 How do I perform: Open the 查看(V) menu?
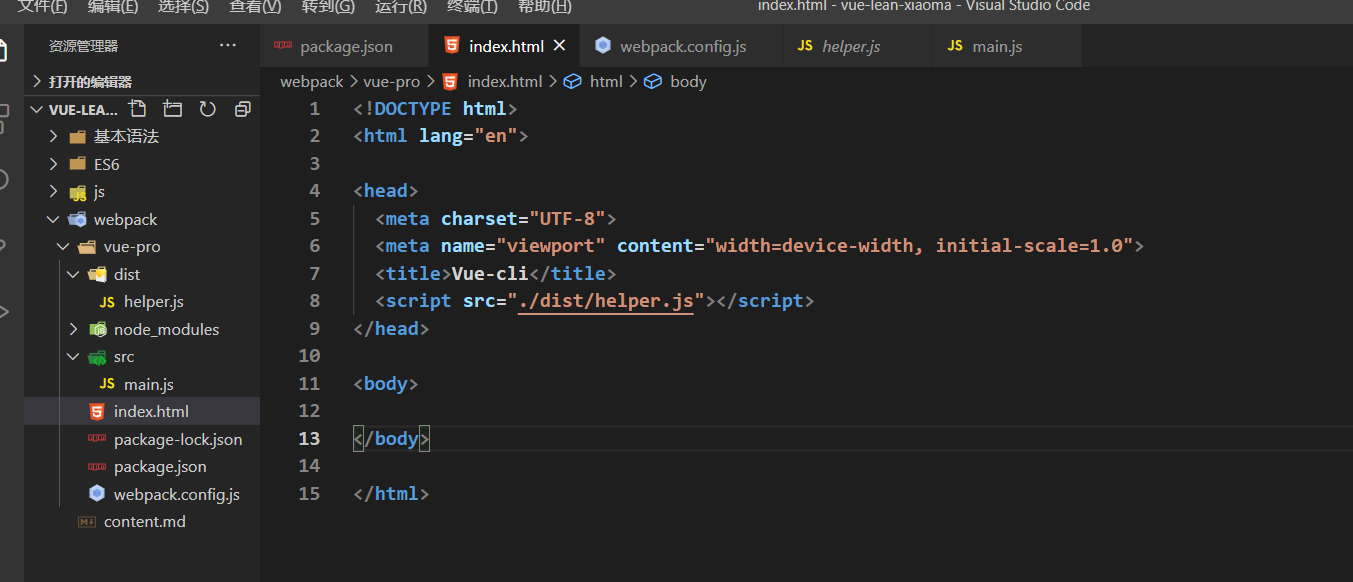coord(255,7)
